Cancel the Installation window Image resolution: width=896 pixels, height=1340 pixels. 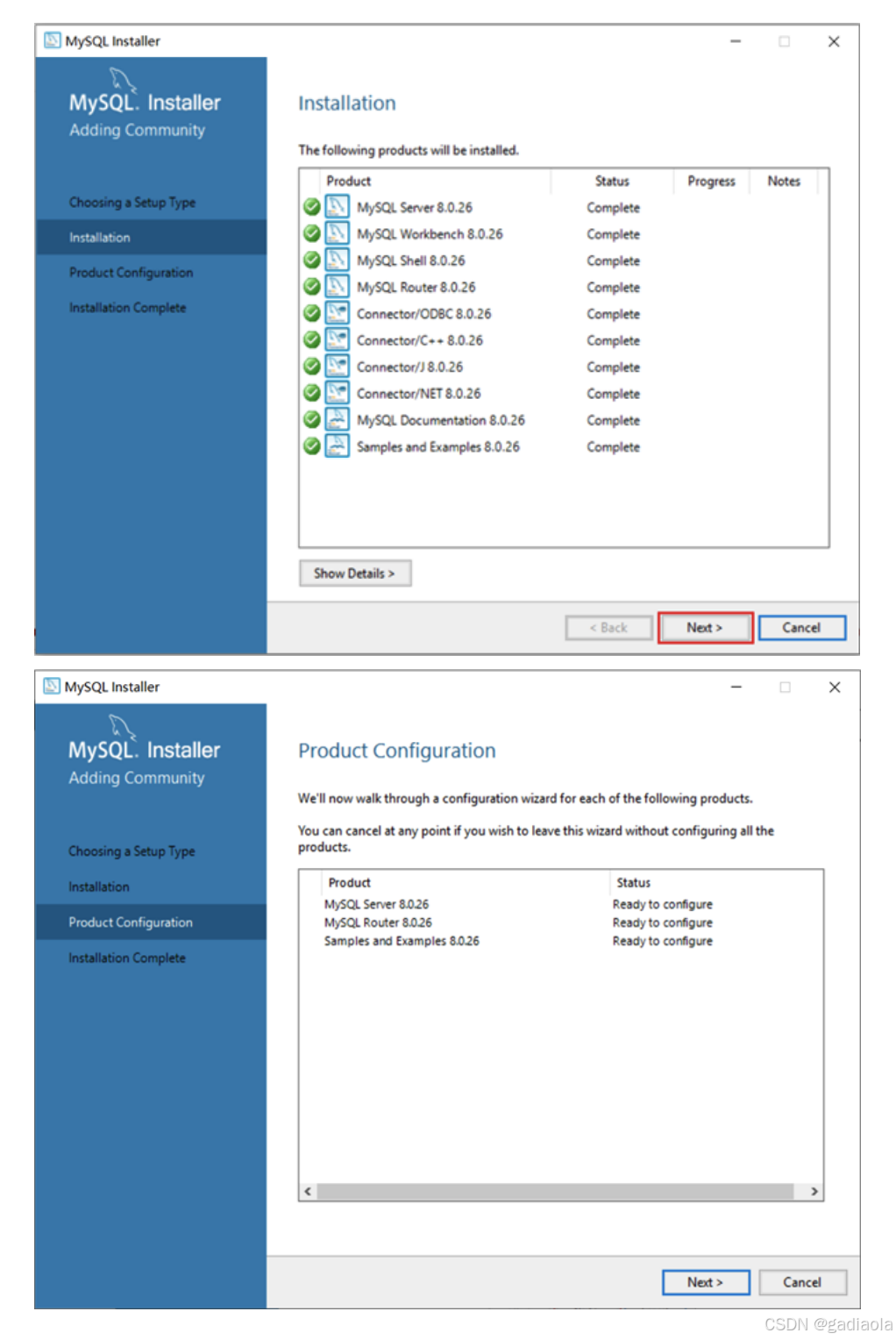(801, 628)
